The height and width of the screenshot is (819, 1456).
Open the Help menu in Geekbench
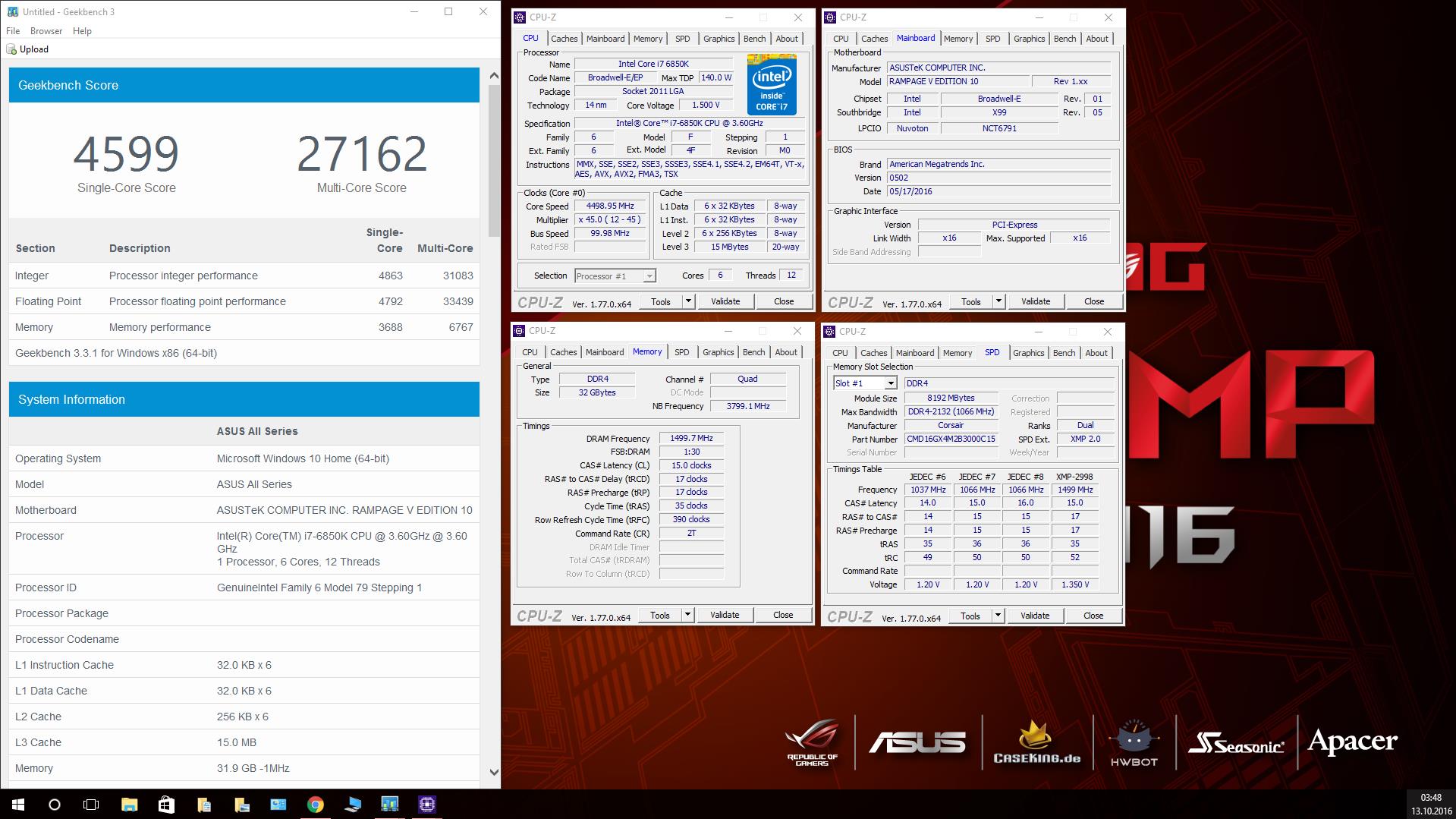(x=82, y=31)
